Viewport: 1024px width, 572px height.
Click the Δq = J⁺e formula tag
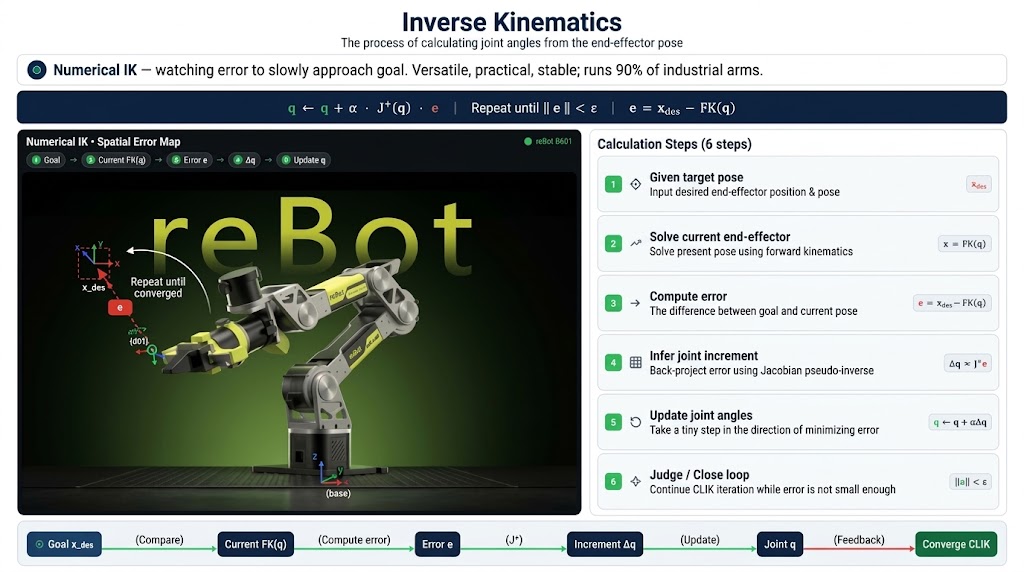click(967, 363)
